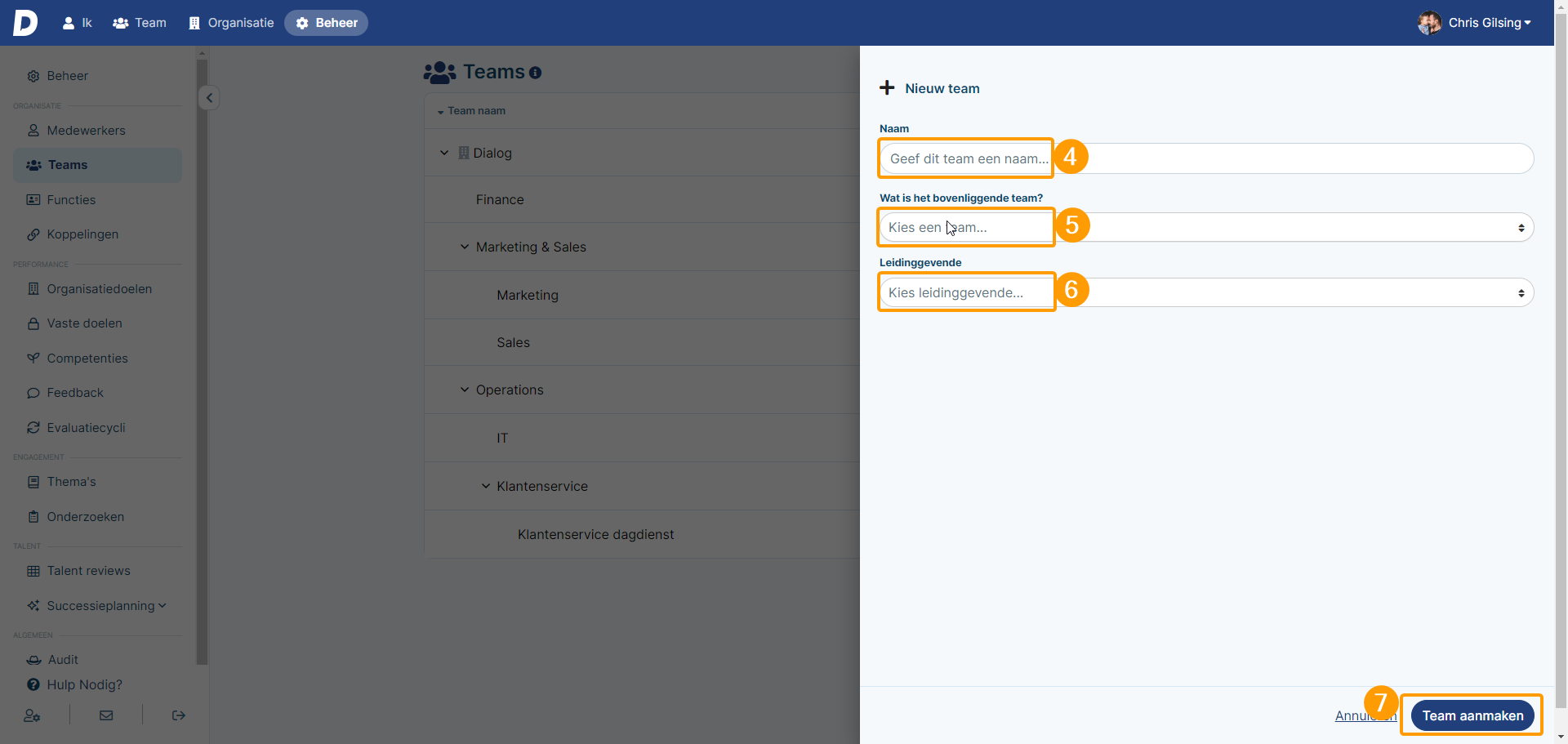Open Talent reviews
This screenshot has height=744, width=1568.
pos(88,571)
